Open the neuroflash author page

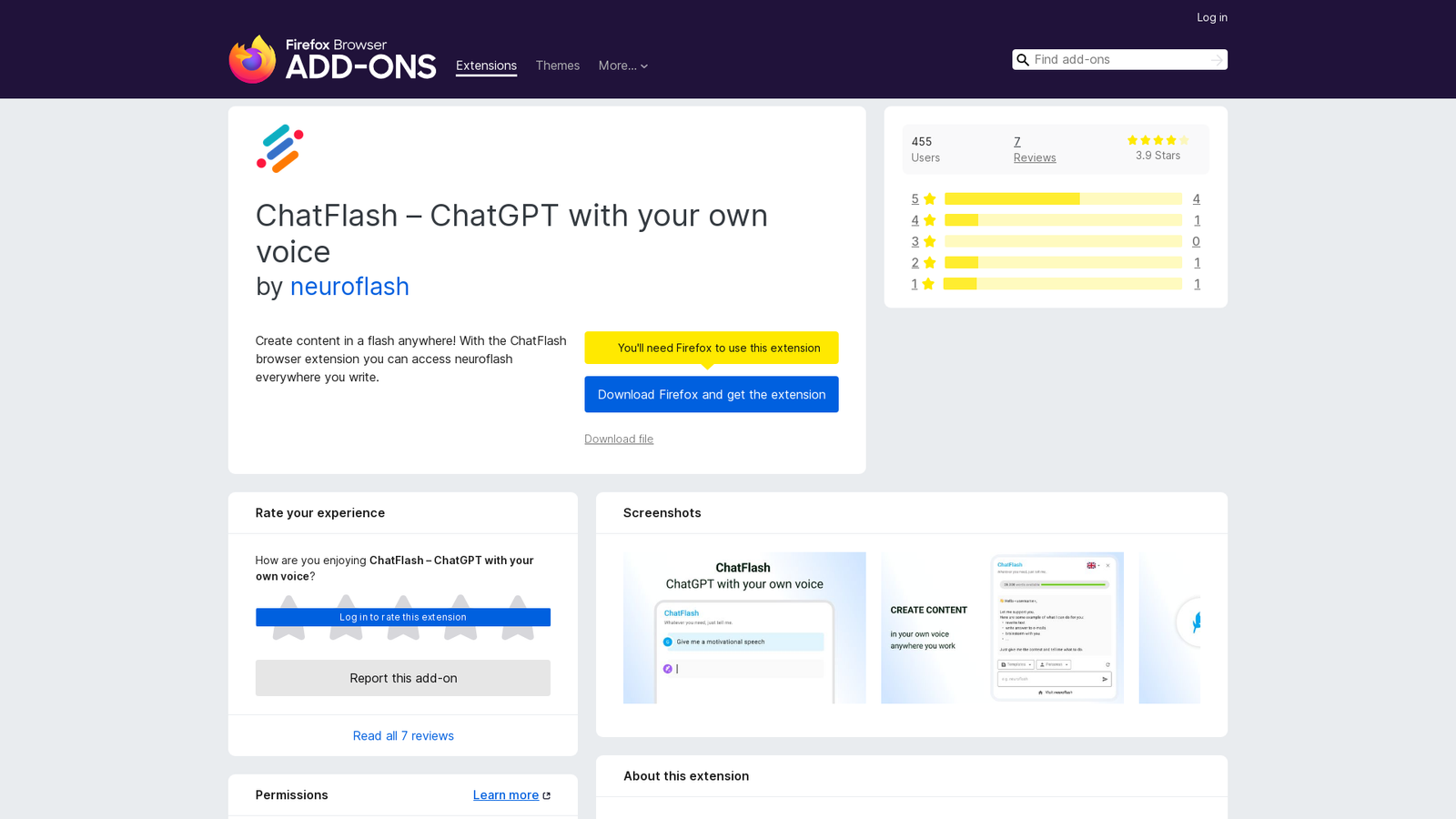point(349,287)
